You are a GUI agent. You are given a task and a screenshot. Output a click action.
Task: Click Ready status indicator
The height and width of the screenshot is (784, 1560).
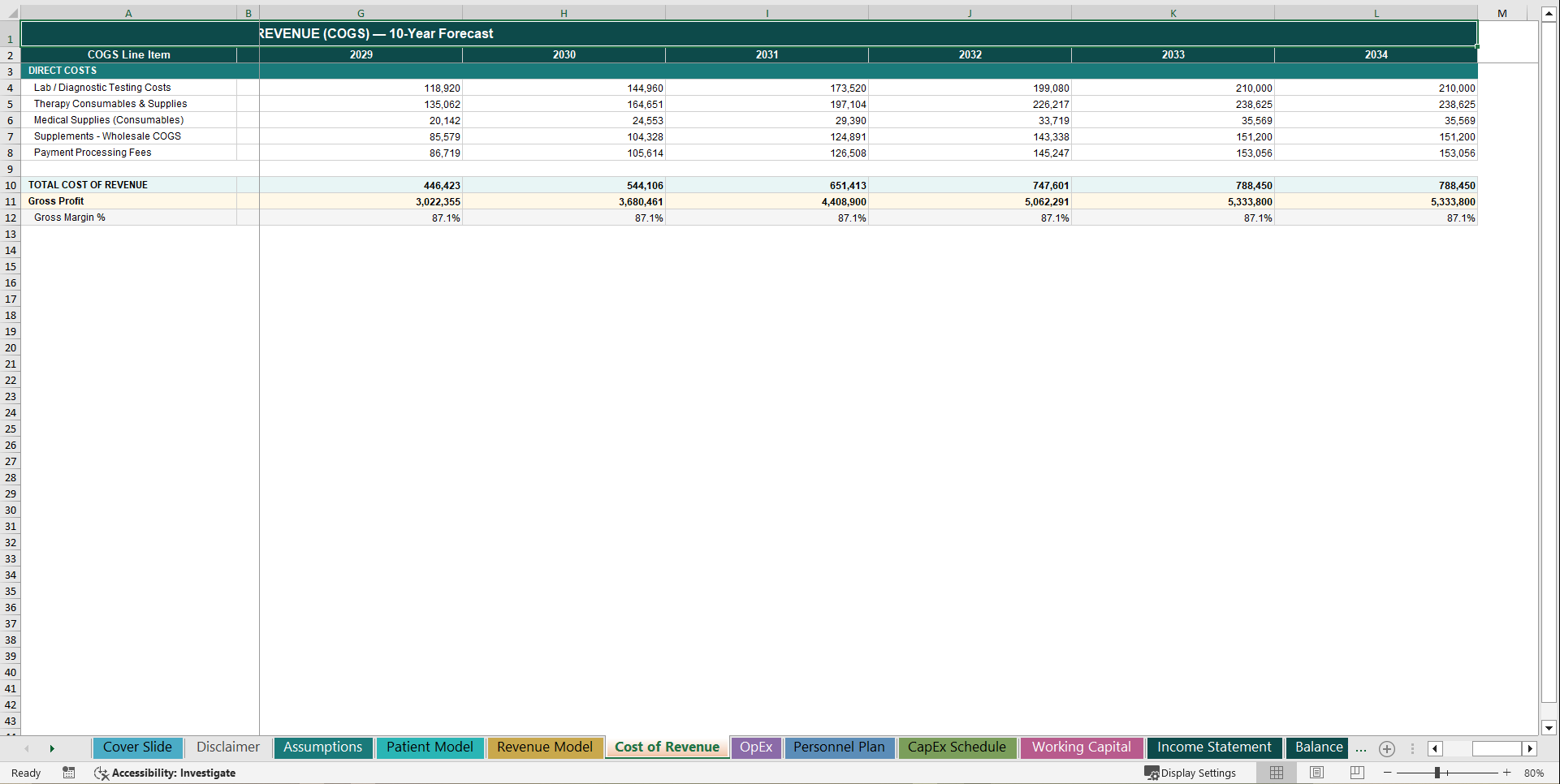tap(25, 773)
